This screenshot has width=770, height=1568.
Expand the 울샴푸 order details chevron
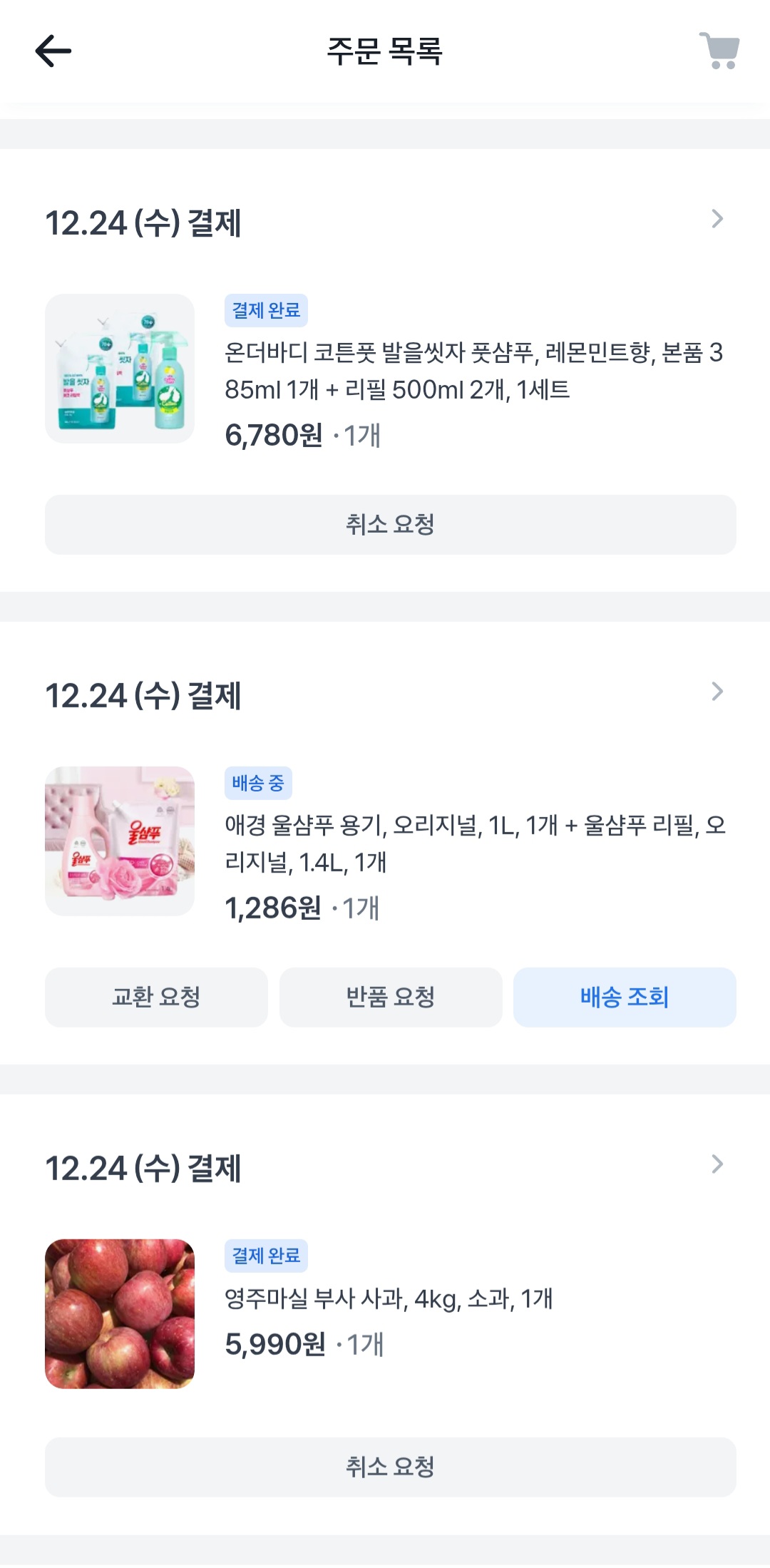tap(717, 692)
